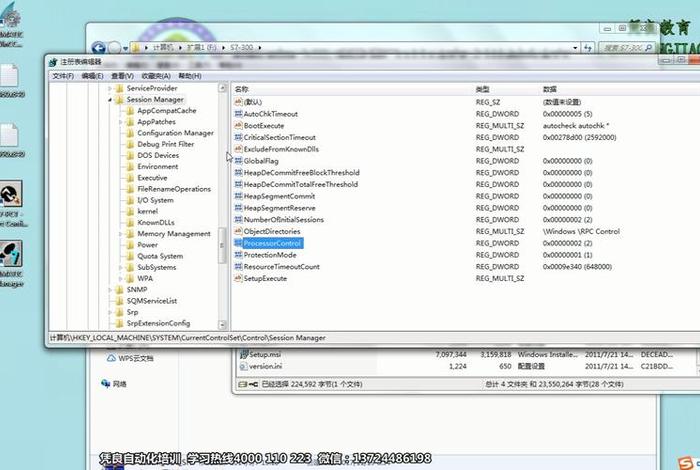The height and width of the screenshot is (470, 700).
Task: Select the ResourceTimeoutCount value
Action: point(281,266)
